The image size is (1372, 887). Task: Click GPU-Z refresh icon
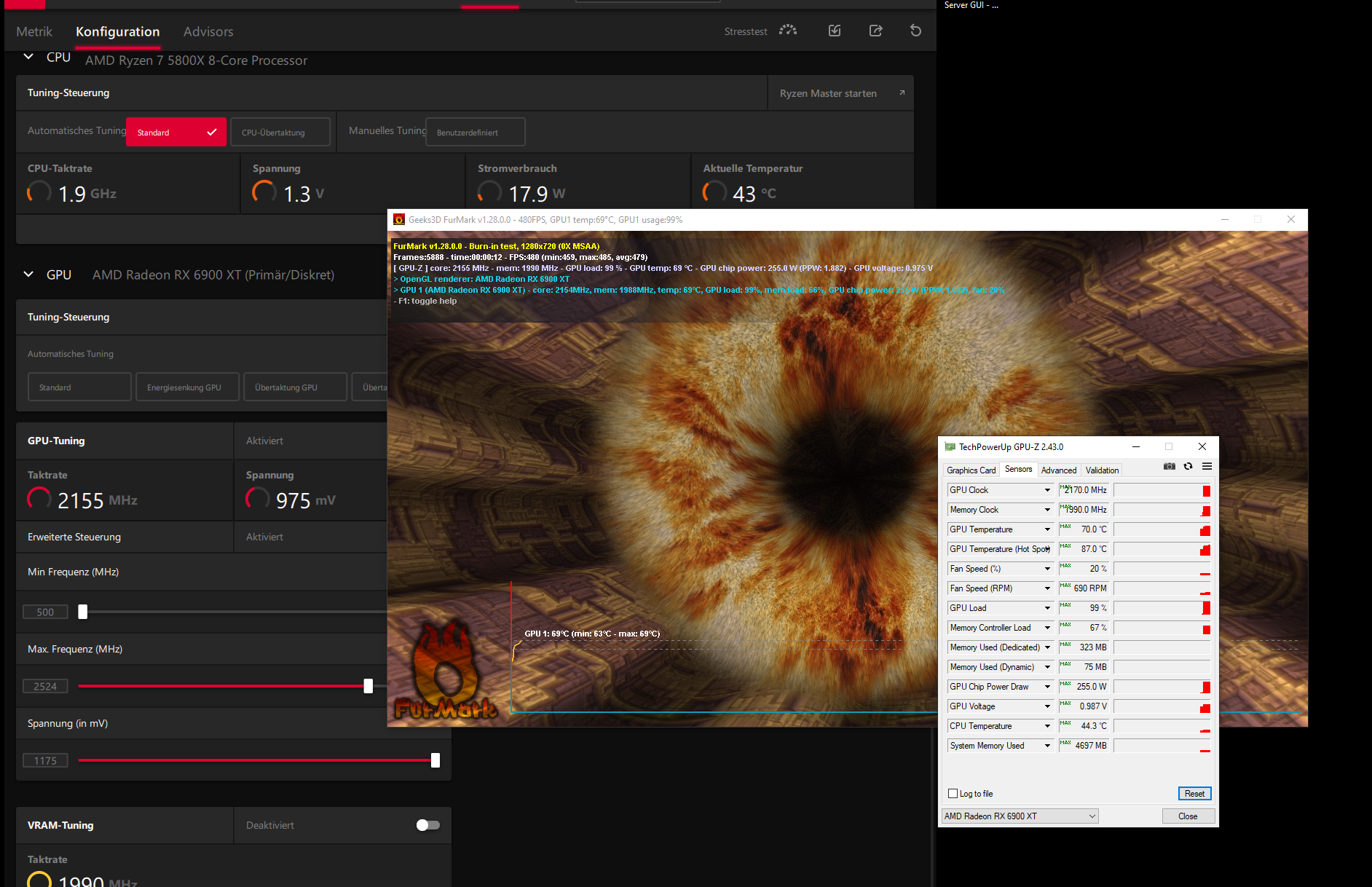pyautogui.click(x=1188, y=466)
